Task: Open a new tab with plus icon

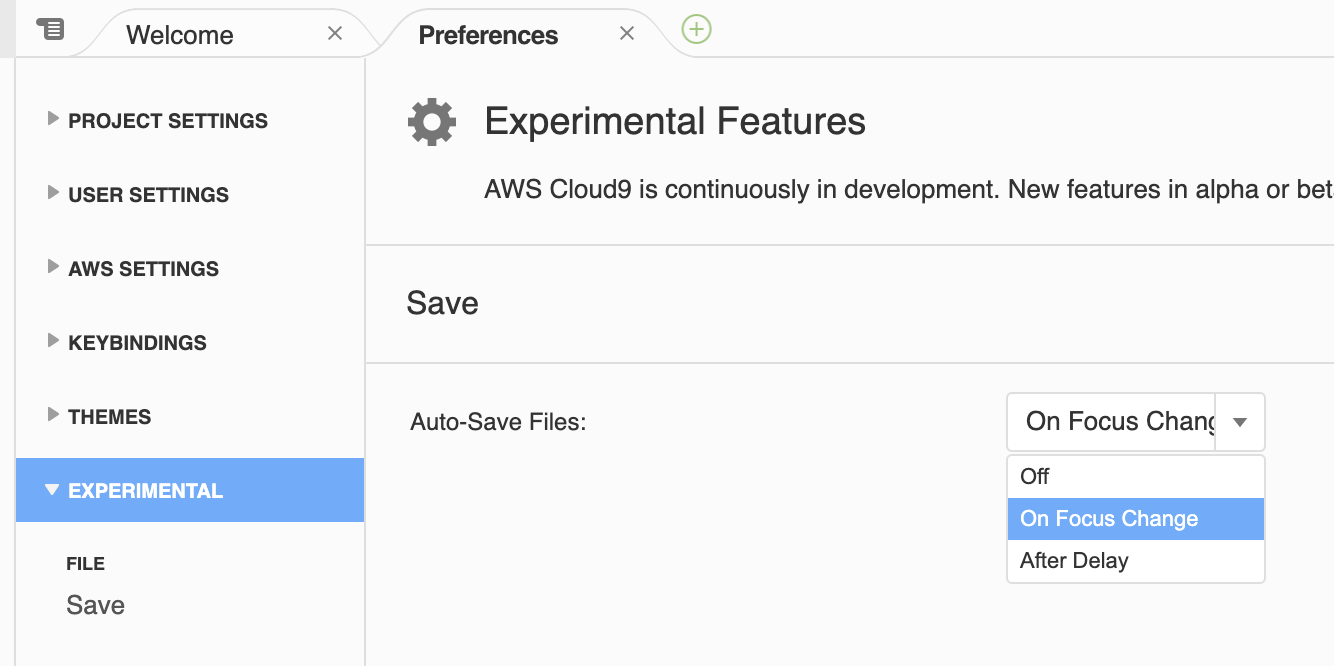Action: pos(696,30)
